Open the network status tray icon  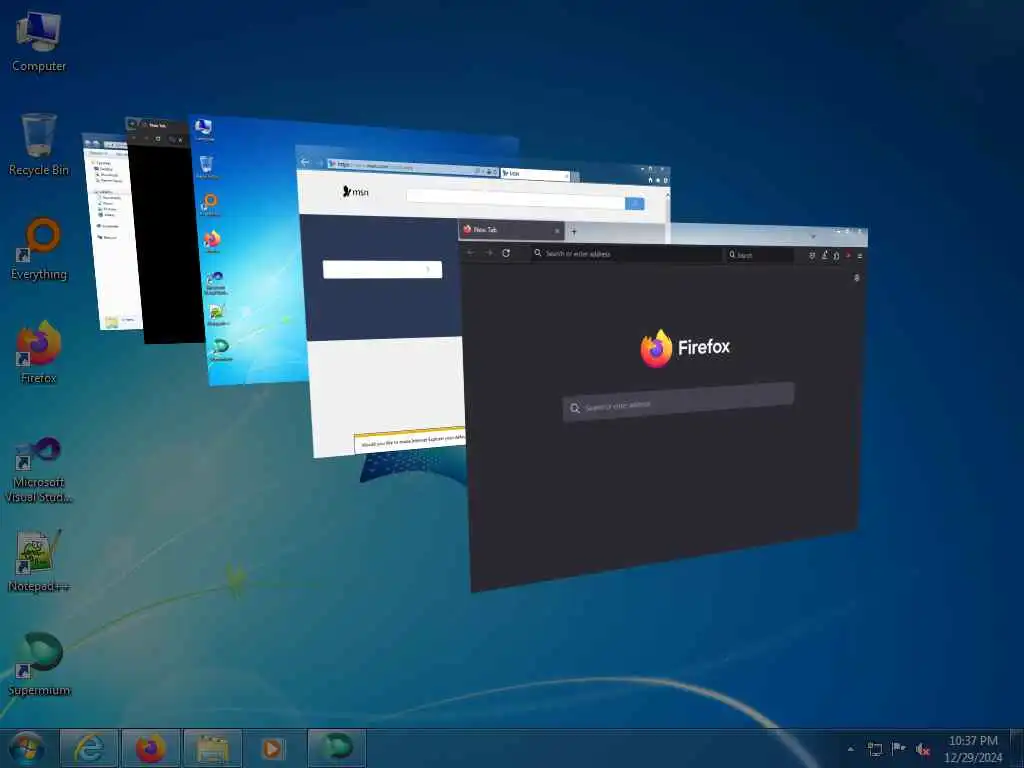(x=874, y=749)
